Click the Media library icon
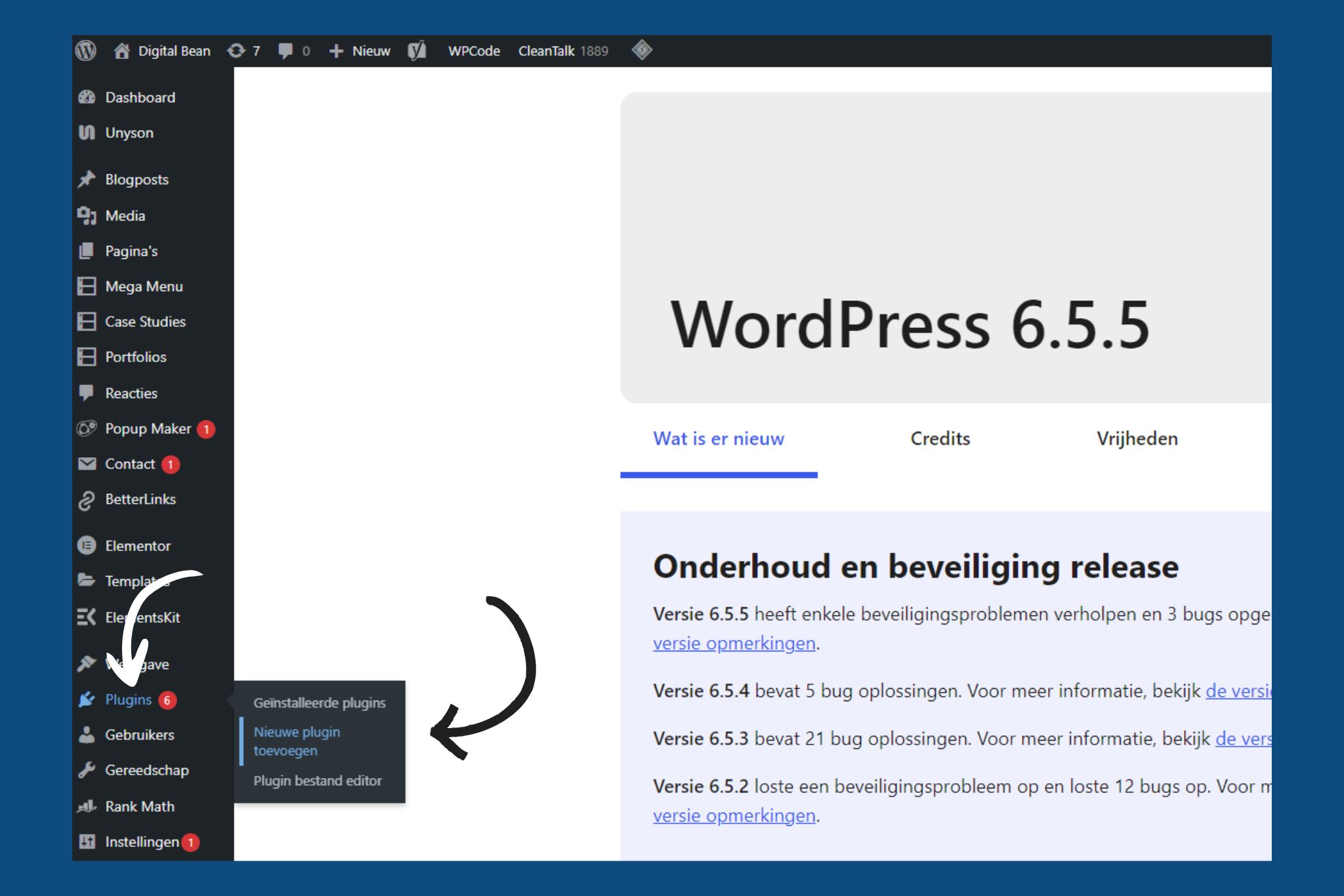1344x896 pixels. click(x=87, y=215)
